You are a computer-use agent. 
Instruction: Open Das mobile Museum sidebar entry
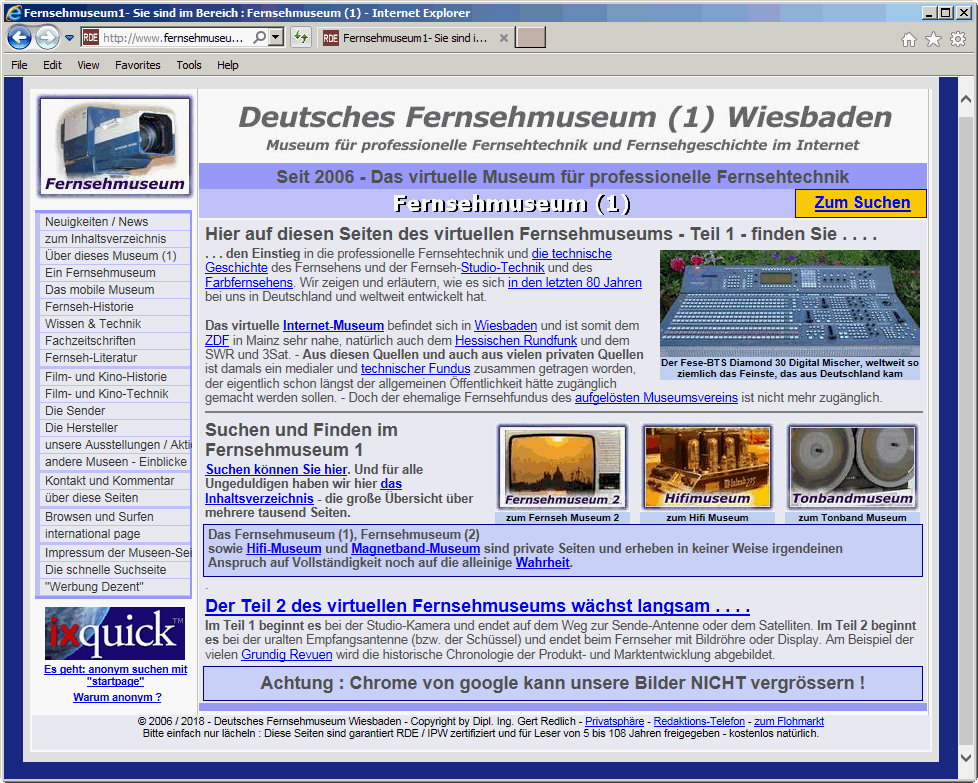115,289
